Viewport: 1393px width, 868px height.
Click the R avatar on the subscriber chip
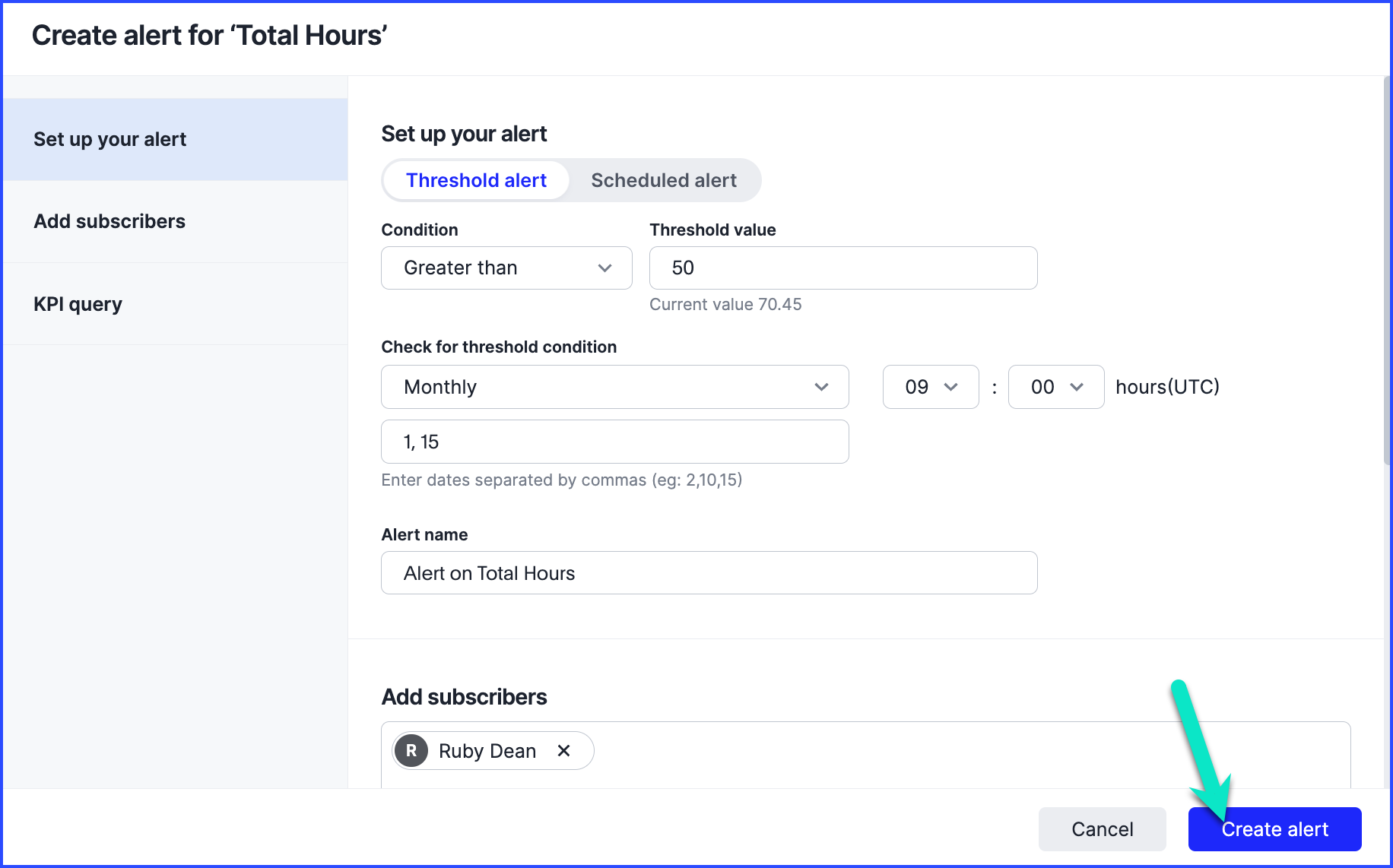411,751
